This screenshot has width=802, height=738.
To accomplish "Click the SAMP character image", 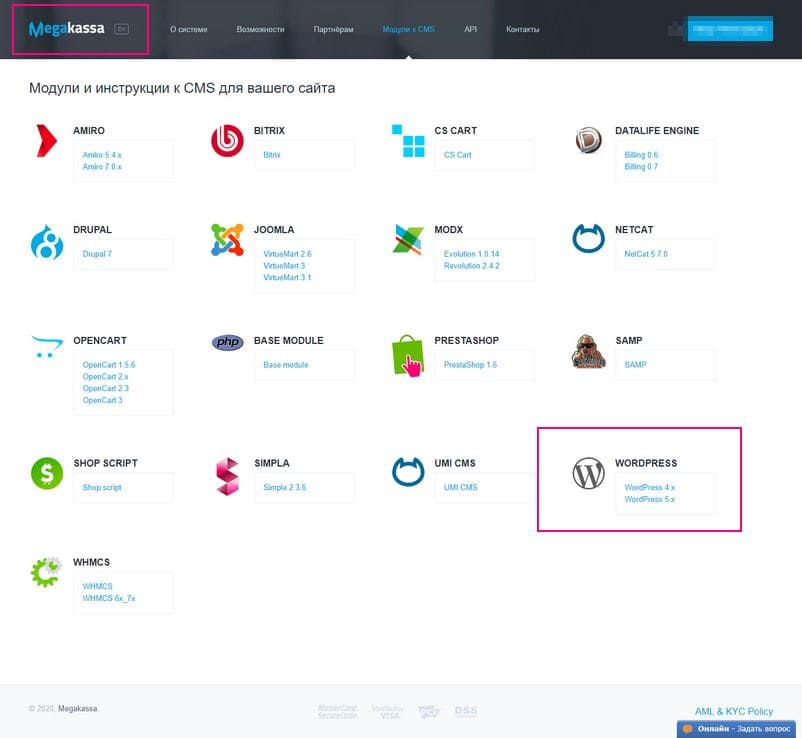I will click(588, 351).
